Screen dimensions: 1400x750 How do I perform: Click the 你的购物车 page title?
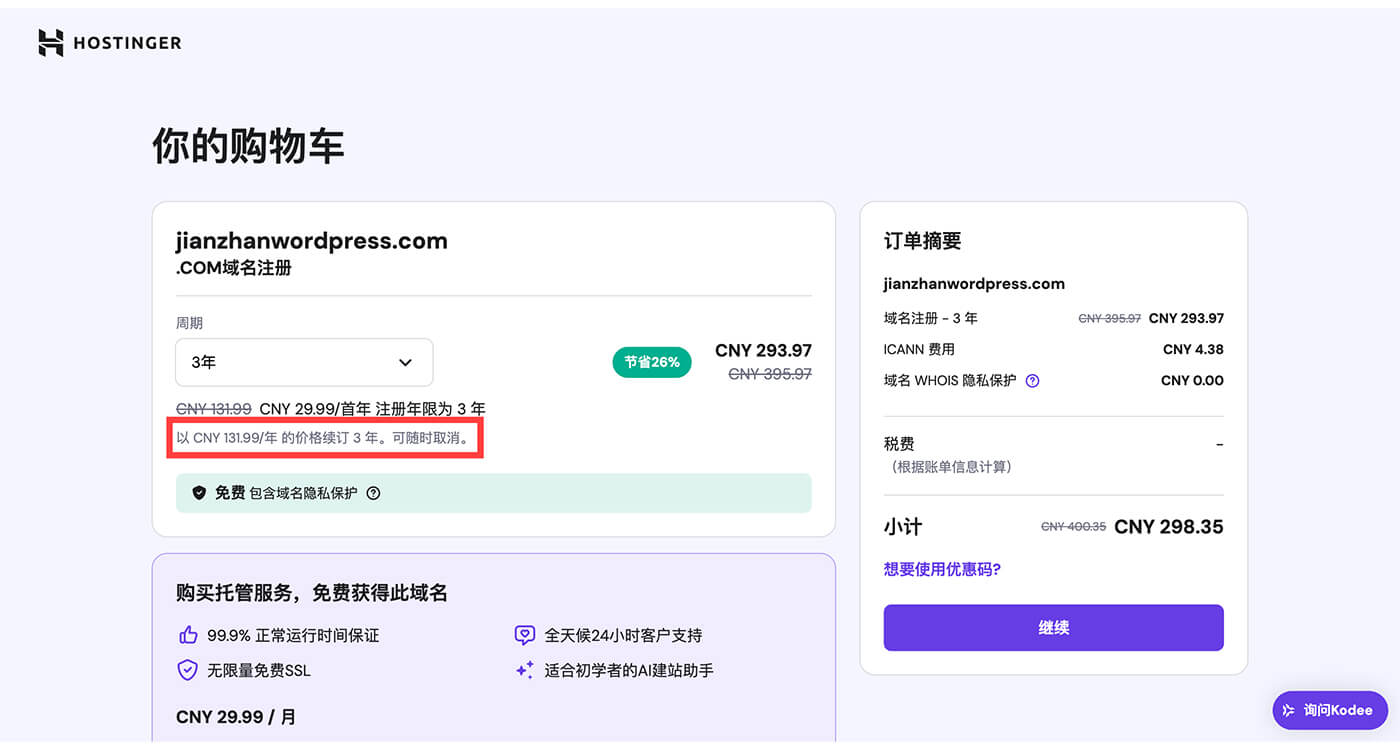(248, 146)
